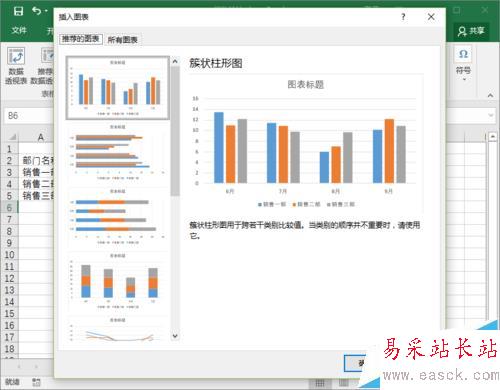This screenshot has height=390, width=500.
Task: Select the stacked column chart thumbnail
Action: click(x=118, y=281)
